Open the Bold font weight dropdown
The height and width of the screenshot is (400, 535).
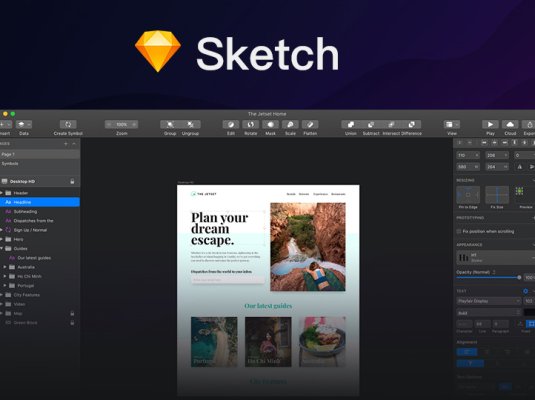pyautogui.click(x=489, y=313)
